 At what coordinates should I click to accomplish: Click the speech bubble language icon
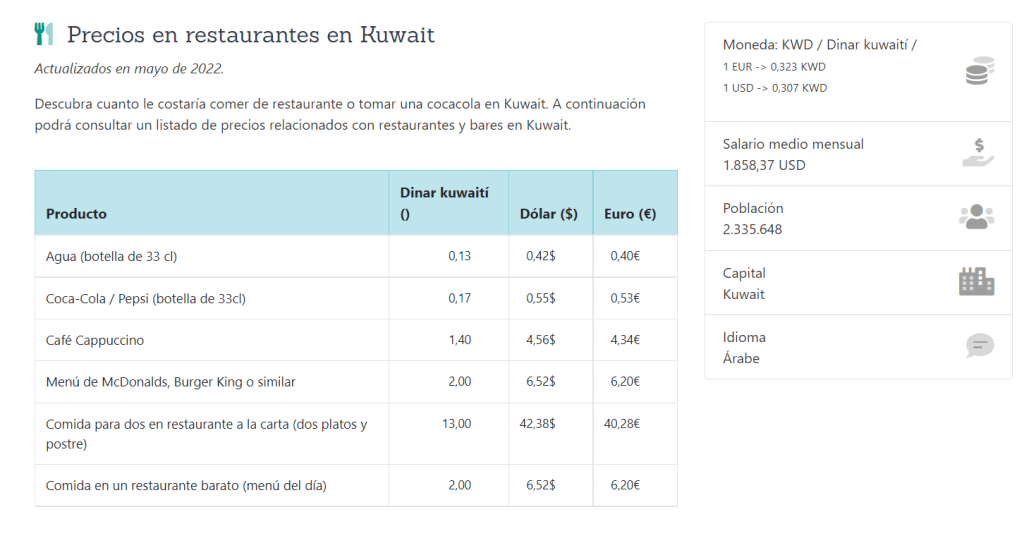point(980,346)
